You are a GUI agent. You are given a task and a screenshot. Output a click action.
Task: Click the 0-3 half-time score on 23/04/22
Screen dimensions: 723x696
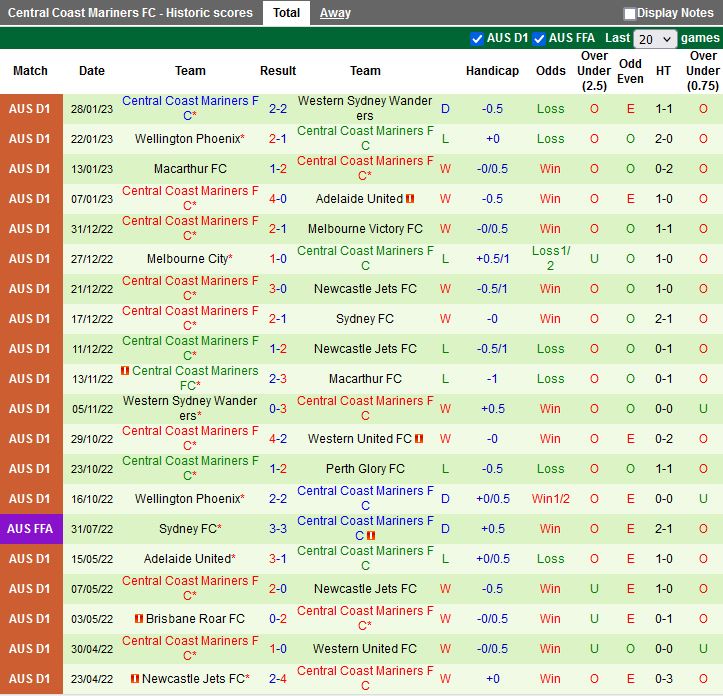[x=664, y=678]
